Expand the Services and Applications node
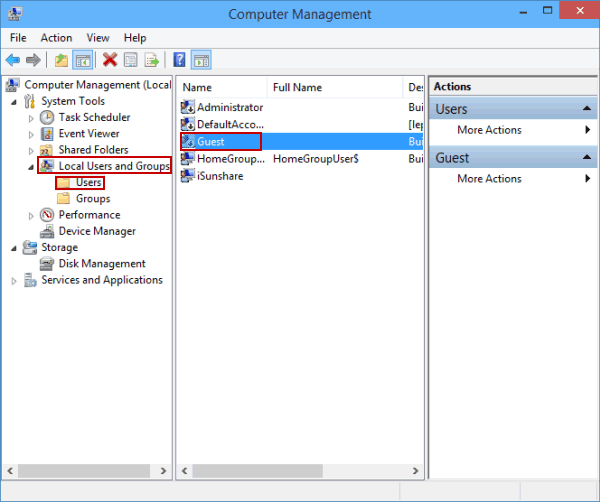The image size is (600, 502). click(x=14, y=281)
